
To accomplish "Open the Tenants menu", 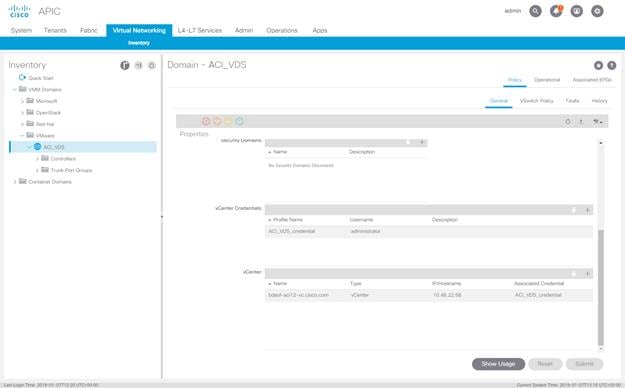I will 55,30.
